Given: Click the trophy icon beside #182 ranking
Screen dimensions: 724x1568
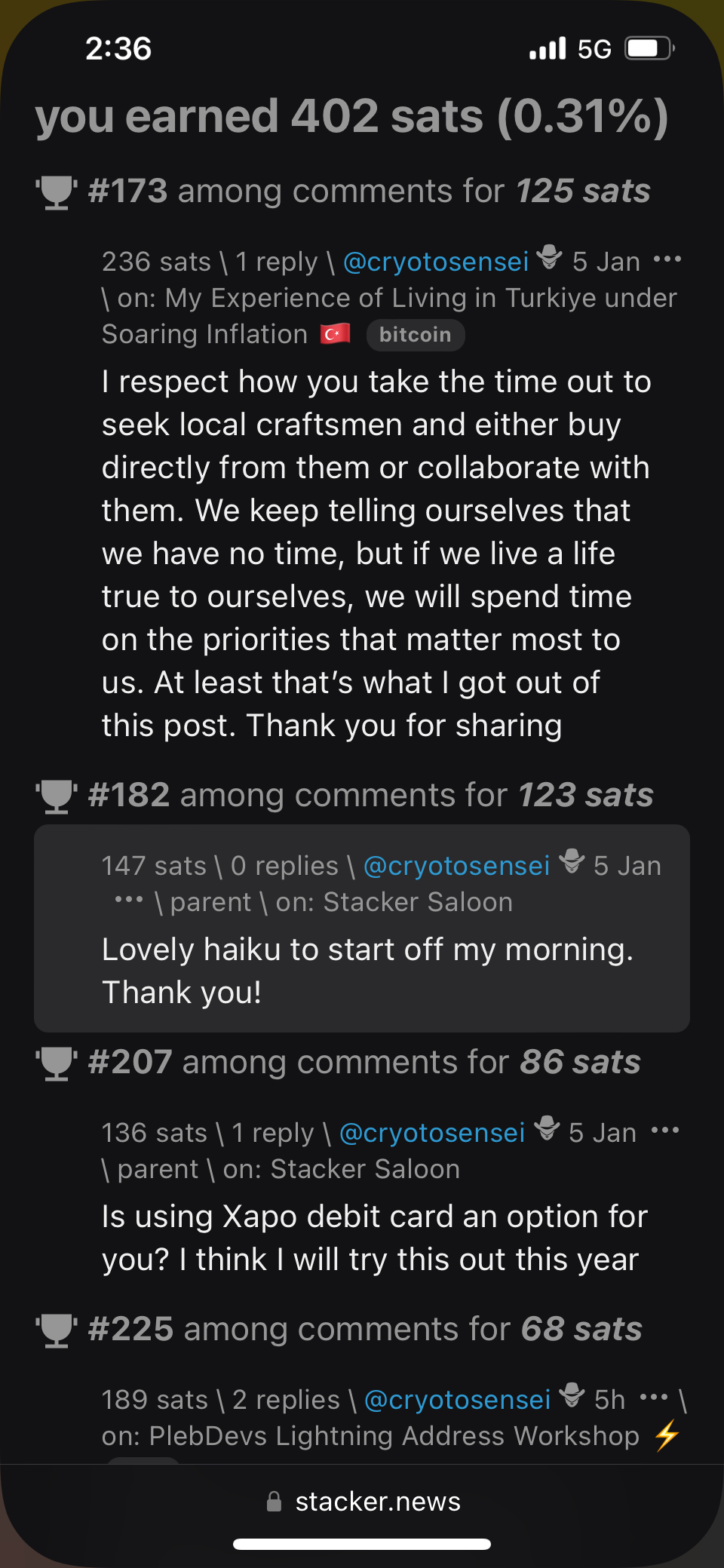Looking at the screenshot, I should [x=56, y=796].
